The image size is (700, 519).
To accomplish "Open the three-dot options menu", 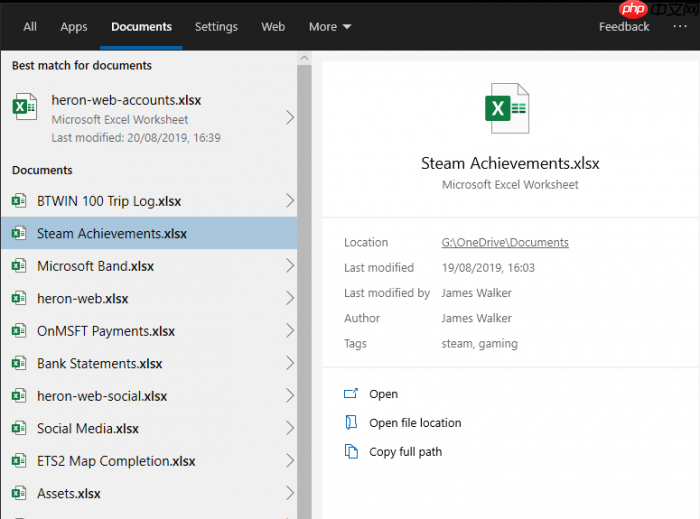I will point(679,26).
